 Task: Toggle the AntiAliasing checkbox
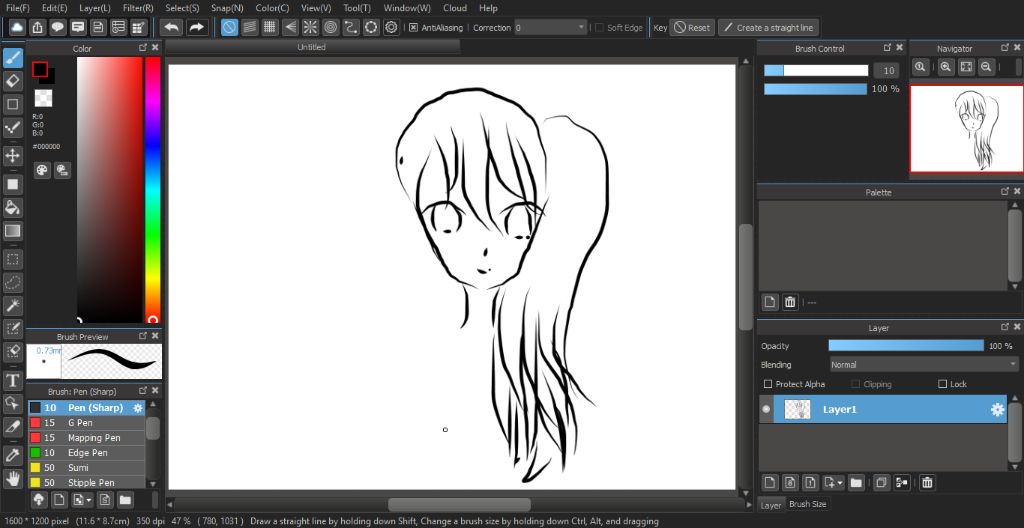413,28
